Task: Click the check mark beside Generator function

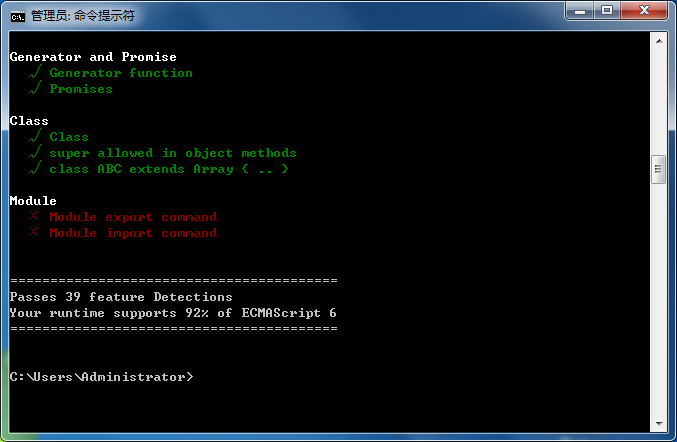Action: click(35, 73)
